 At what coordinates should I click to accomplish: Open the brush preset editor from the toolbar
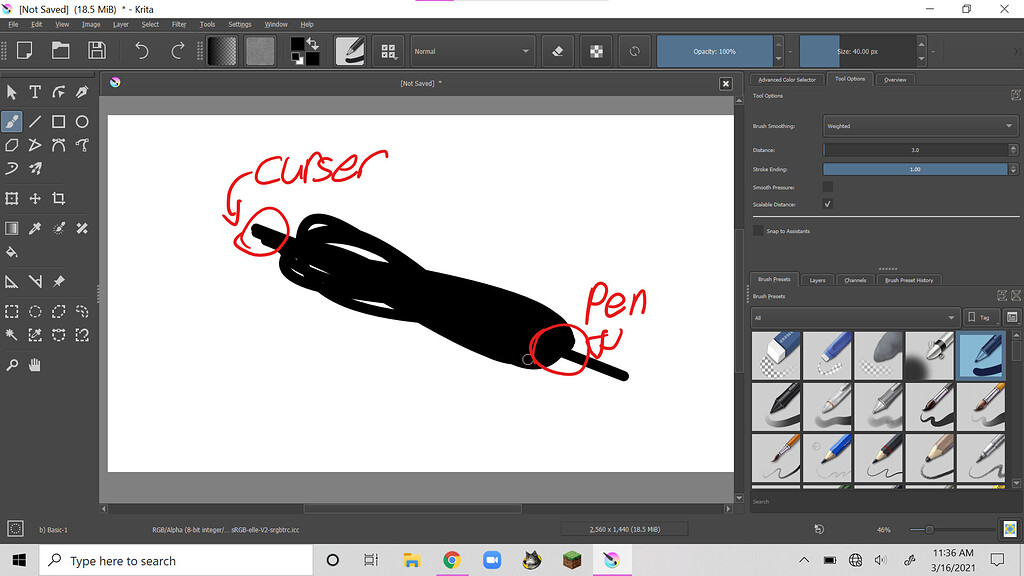tap(349, 50)
